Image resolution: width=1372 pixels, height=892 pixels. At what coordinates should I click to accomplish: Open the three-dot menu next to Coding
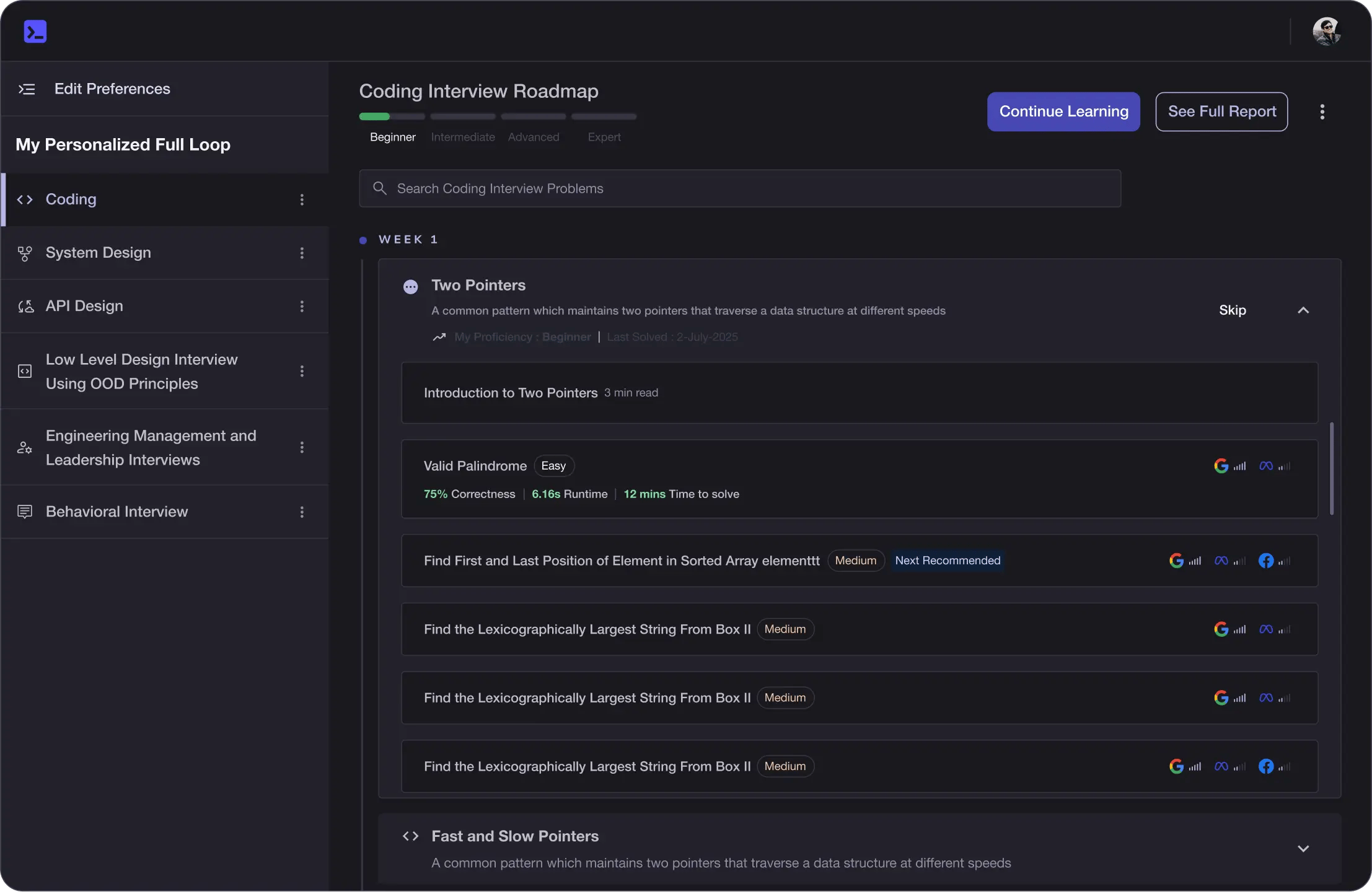[x=302, y=199]
